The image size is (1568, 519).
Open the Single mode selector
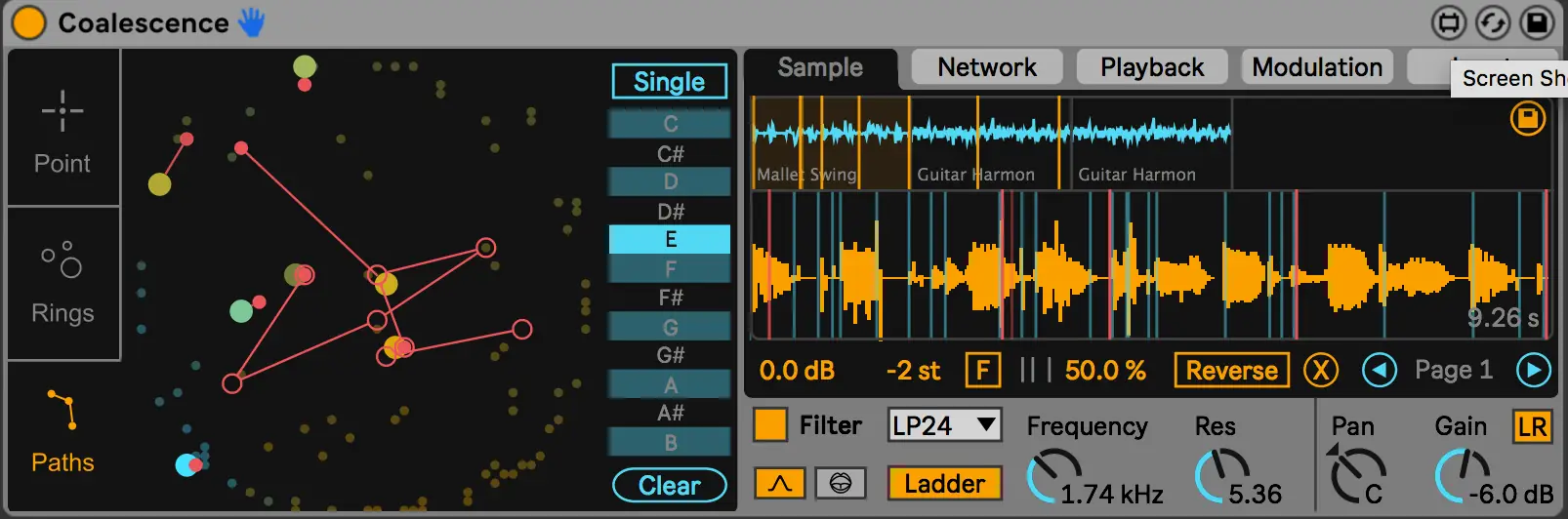[669, 82]
